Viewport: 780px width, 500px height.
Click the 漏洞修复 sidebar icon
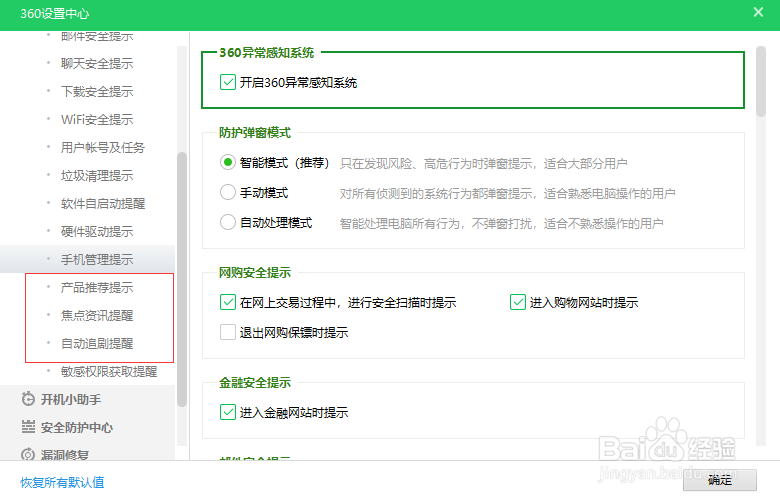click(28, 454)
